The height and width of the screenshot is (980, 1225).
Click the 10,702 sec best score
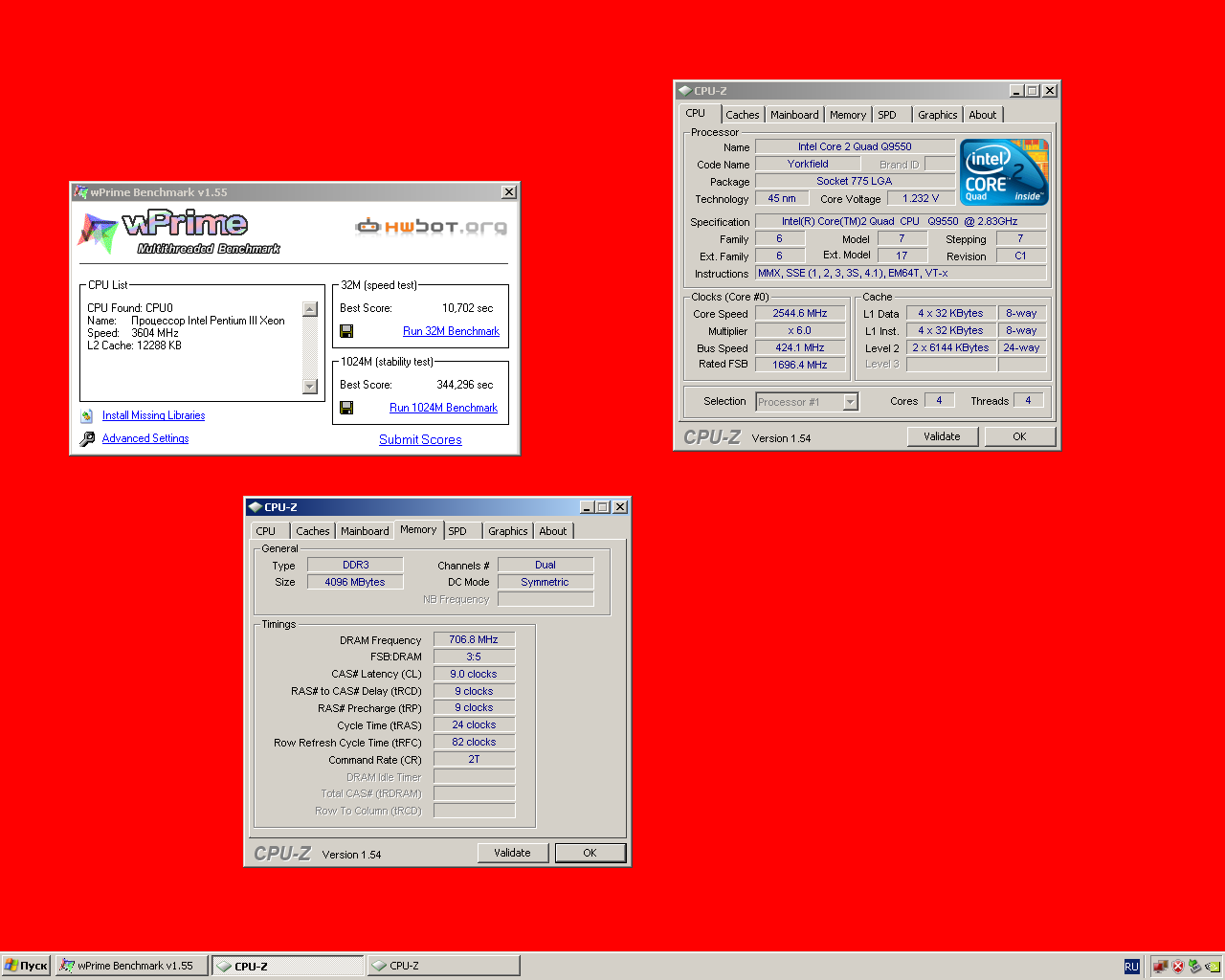tap(468, 308)
